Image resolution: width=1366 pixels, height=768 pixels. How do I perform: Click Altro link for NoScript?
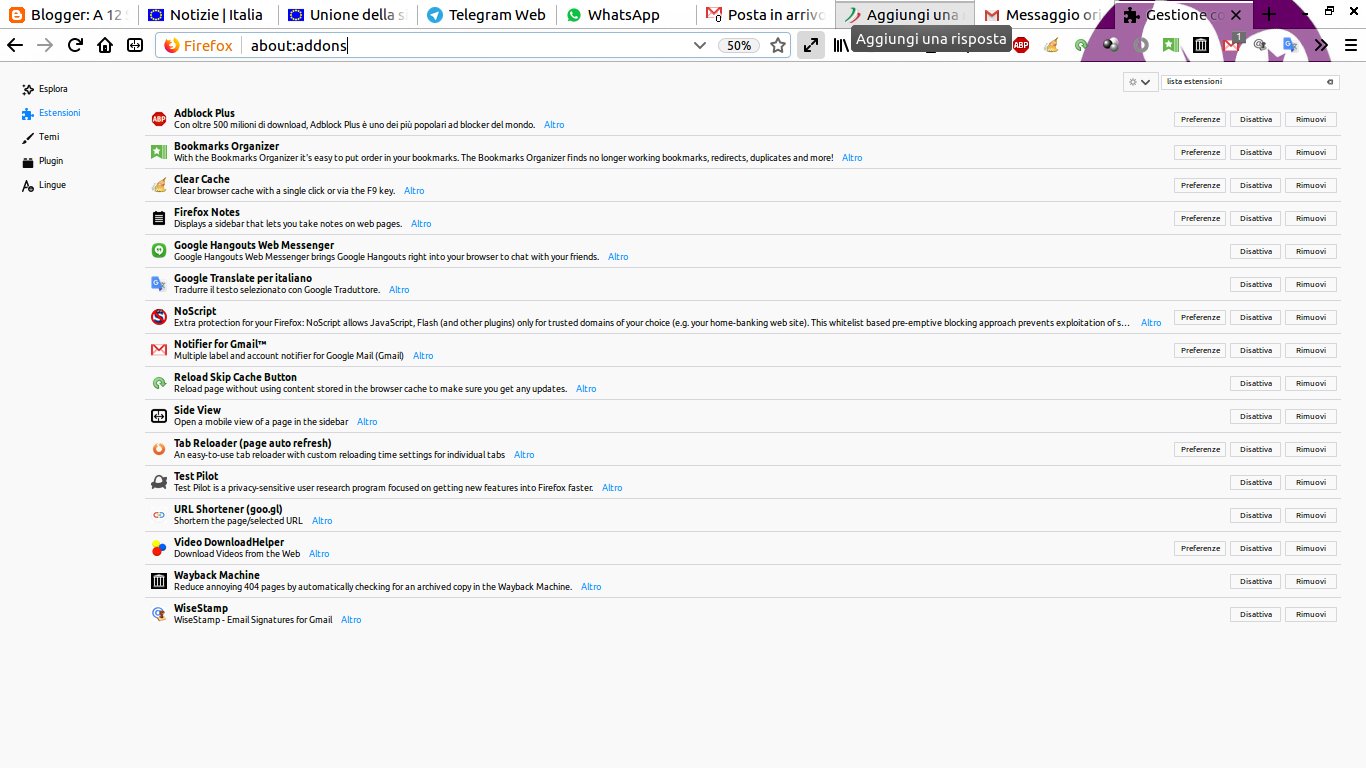1151,323
